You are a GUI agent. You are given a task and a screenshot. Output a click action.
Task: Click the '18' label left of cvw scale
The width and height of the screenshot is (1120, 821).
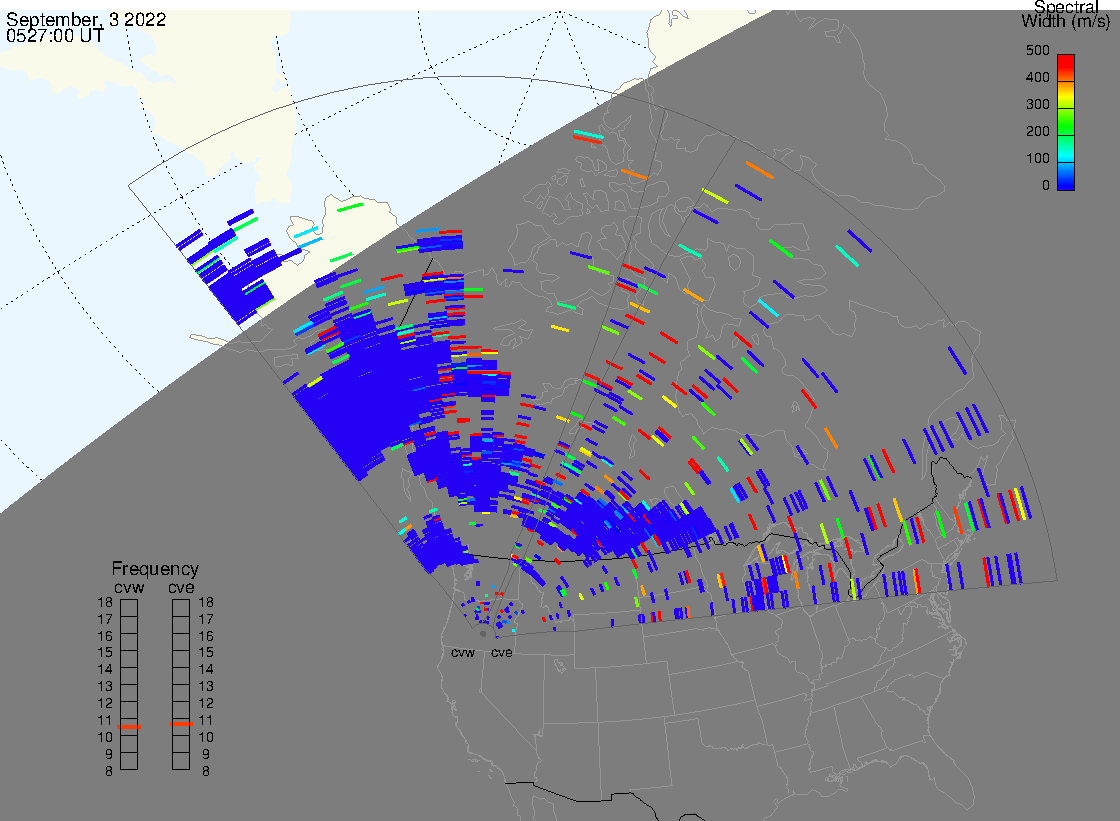105,602
